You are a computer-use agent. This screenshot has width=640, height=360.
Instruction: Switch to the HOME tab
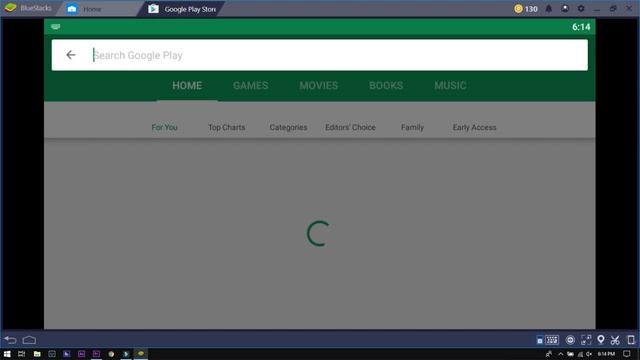point(187,86)
